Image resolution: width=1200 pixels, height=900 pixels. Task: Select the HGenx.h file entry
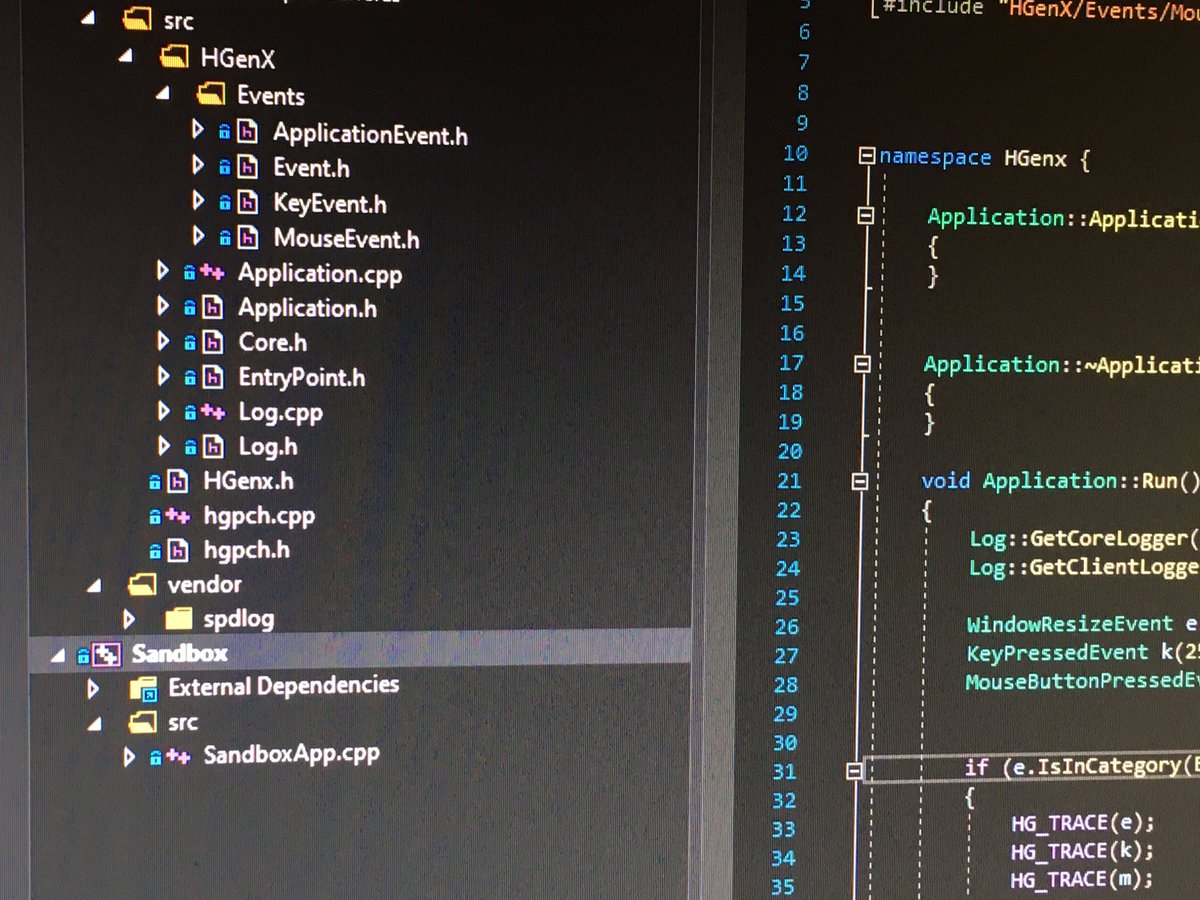coord(248,481)
